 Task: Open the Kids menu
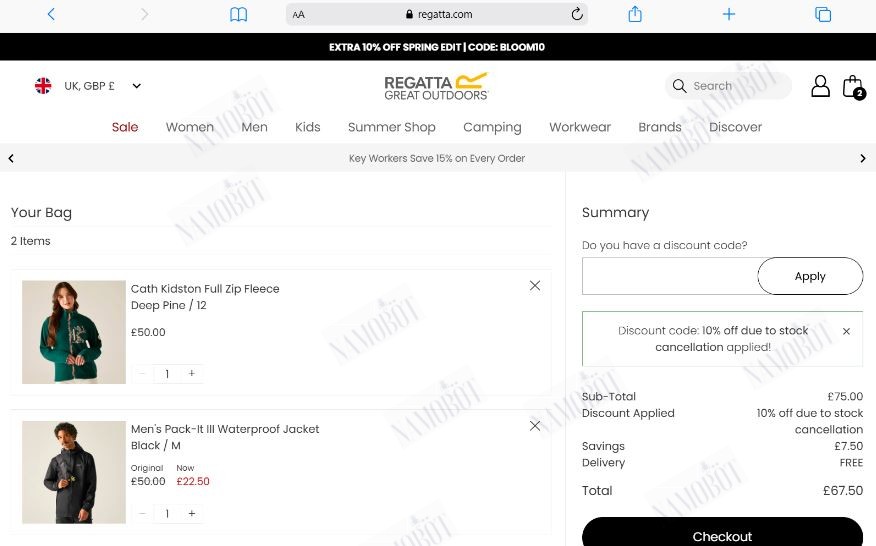coord(308,127)
